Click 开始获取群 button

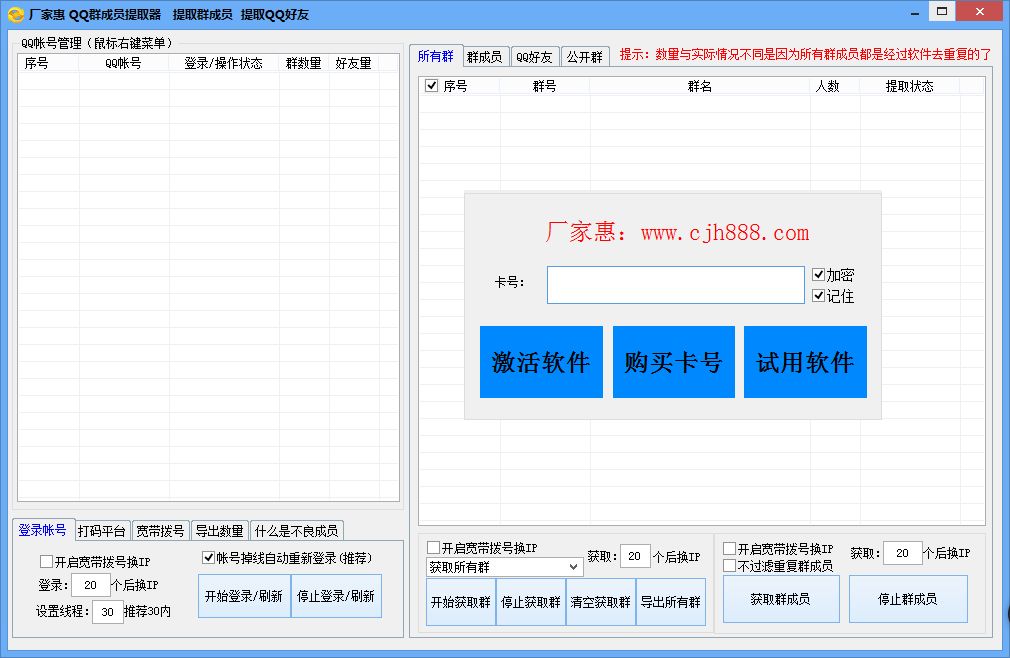coord(461,602)
